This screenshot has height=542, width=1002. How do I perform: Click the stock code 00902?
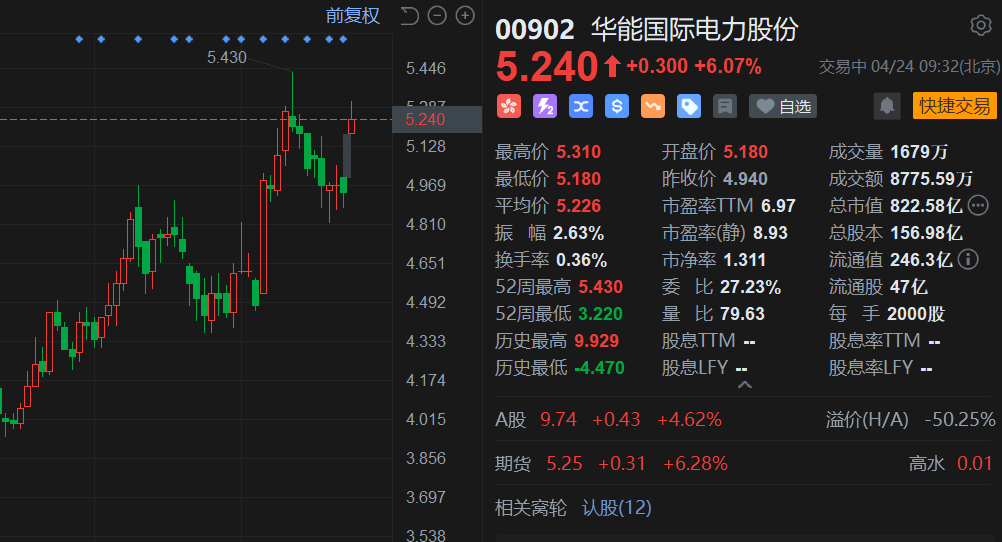535,30
